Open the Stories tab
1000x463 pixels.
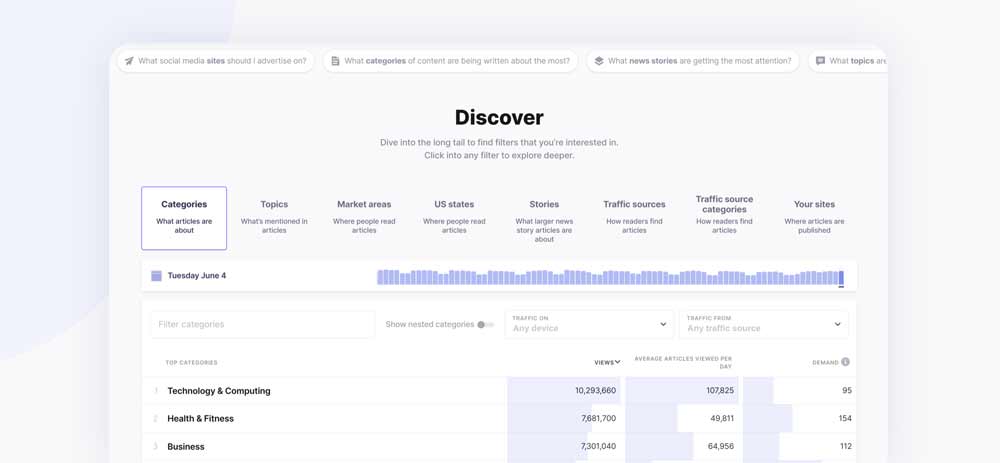(x=544, y=218)
